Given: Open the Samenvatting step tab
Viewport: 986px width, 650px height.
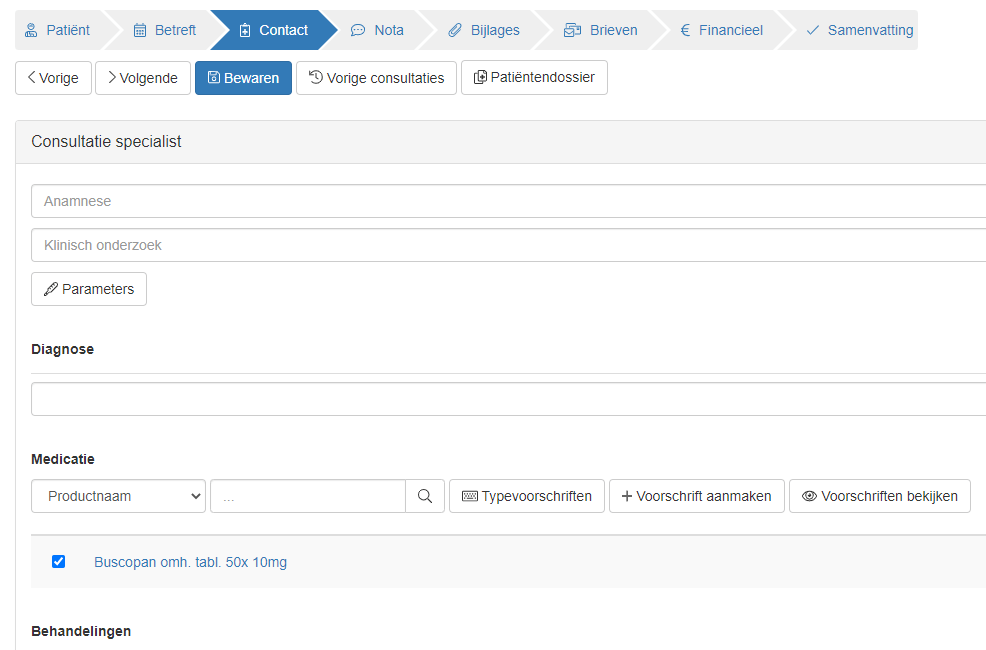Looking at the screenshot, I should pyautogui.click(x=860, y=30).
